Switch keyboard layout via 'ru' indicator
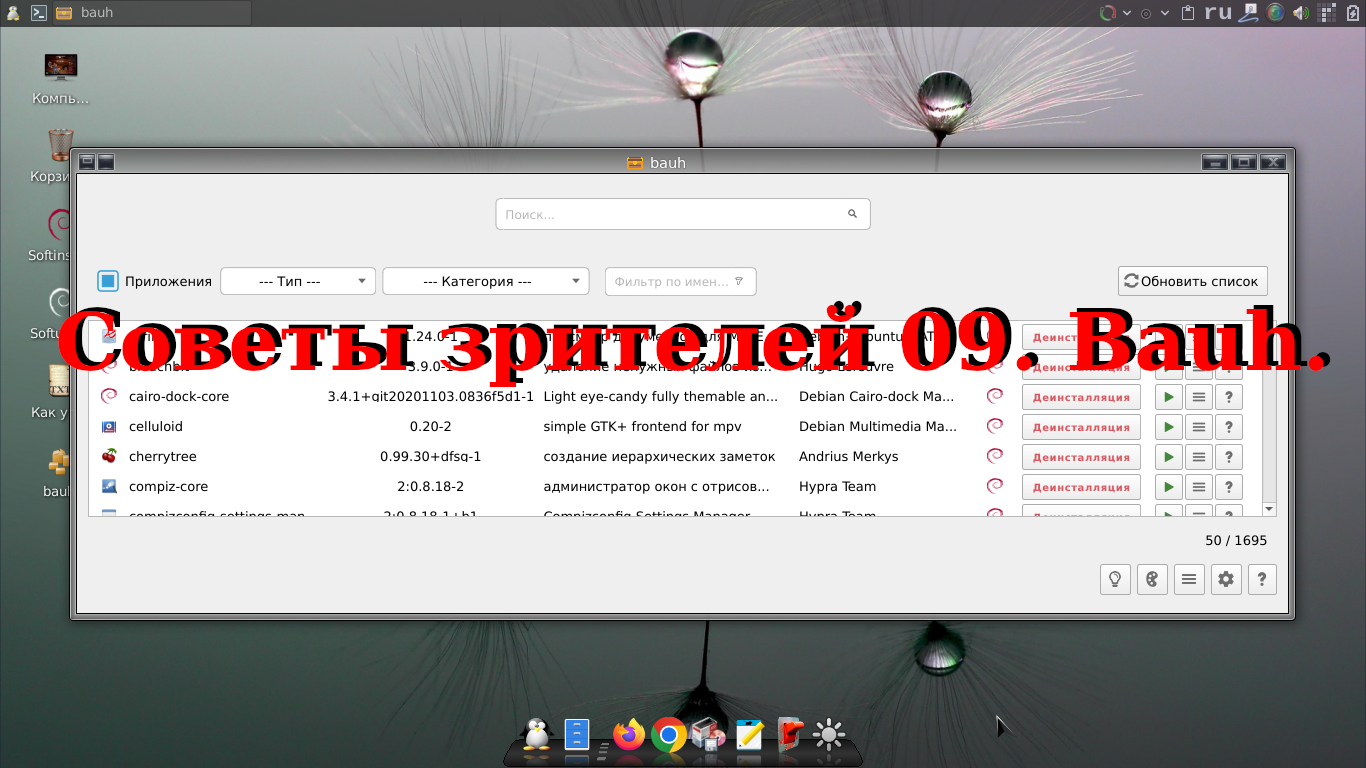1366x768 pixels. (x=1218, y=12)
